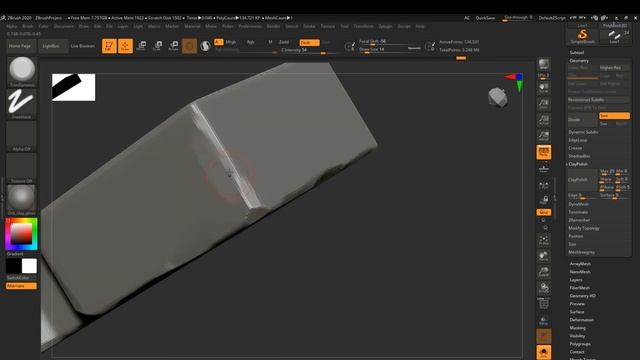
Task: Toggle Draw mode button
Action: coord(125,46)
